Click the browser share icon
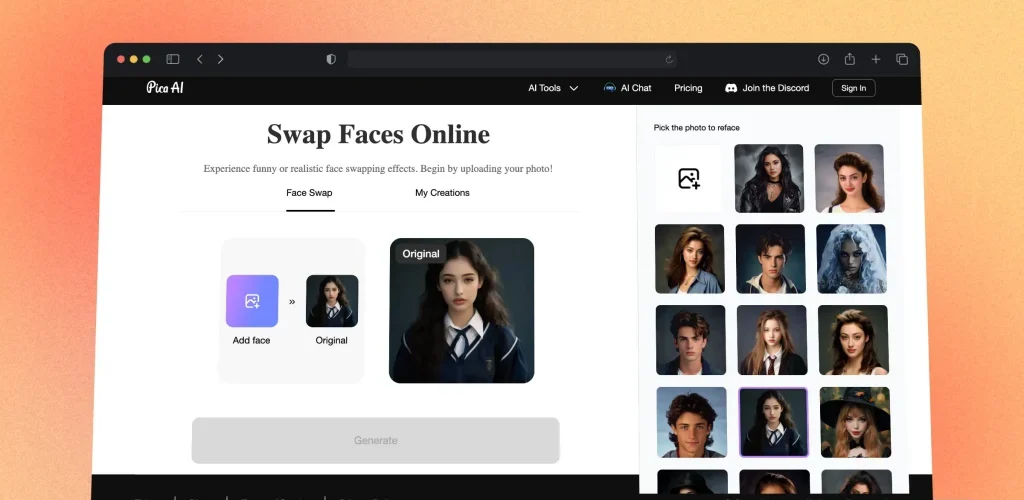The height and width of the screenshot is (500, 1024). pyautogui.click(x=850, y=60)
